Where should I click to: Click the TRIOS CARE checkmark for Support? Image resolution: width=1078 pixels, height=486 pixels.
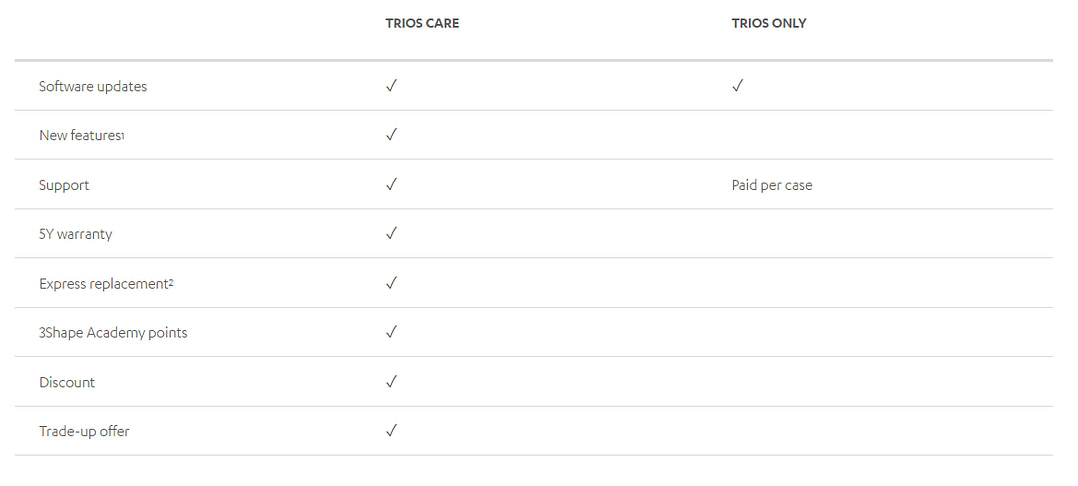(391, 184)
